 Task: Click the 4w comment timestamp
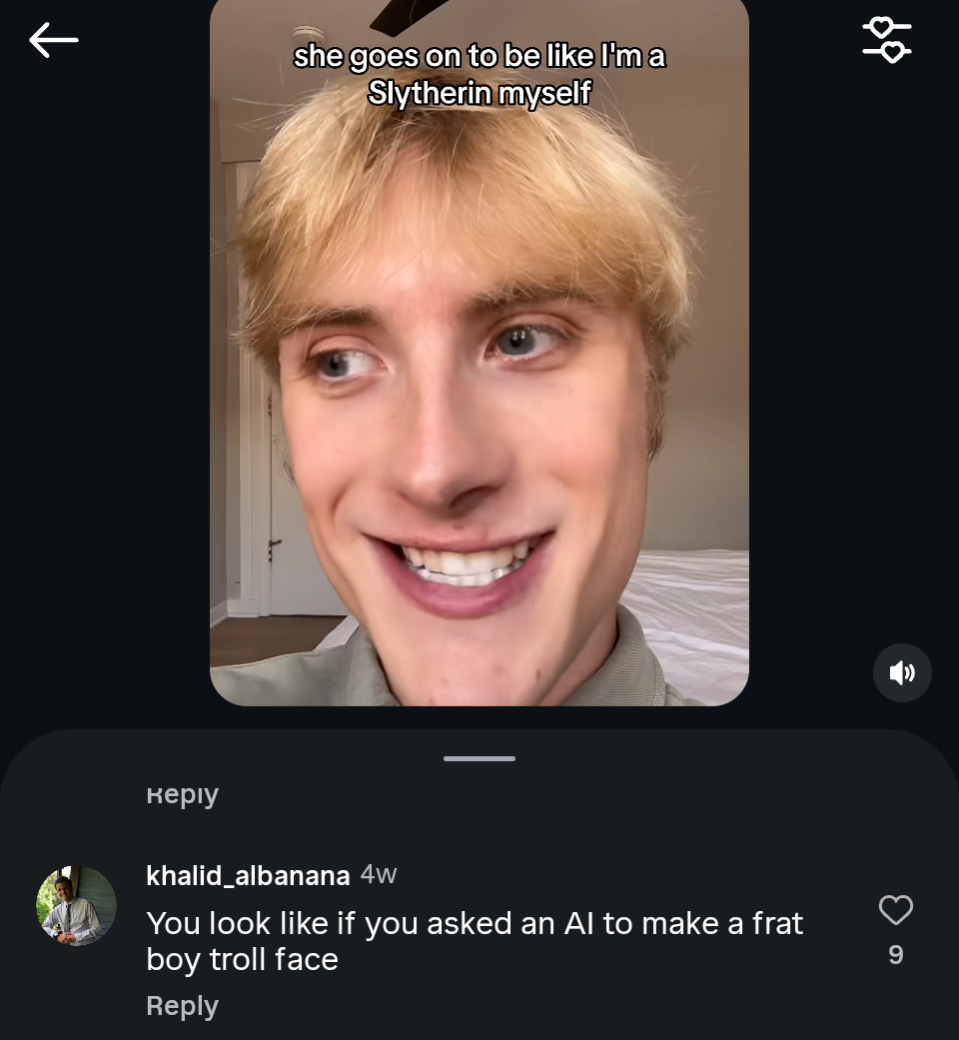pos(379,875)
